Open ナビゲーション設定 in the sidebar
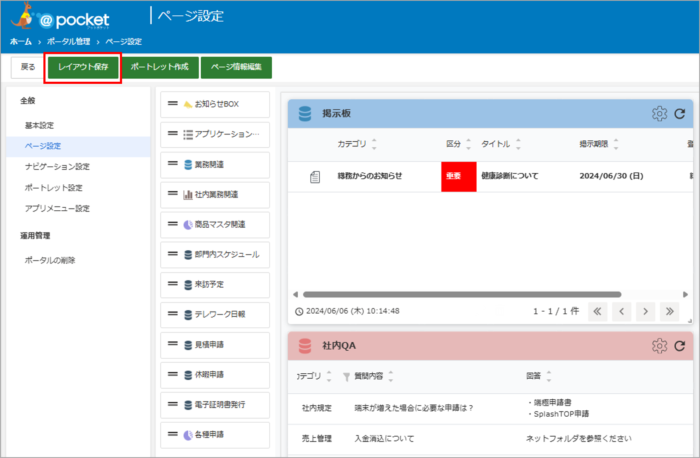Screen dimensions: 700x458 tap(57, 167)
